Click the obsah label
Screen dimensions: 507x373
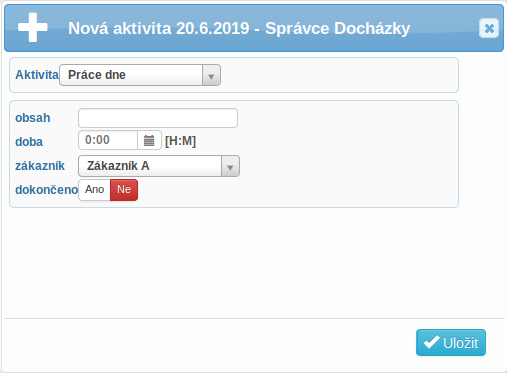[x=33, y=118]
